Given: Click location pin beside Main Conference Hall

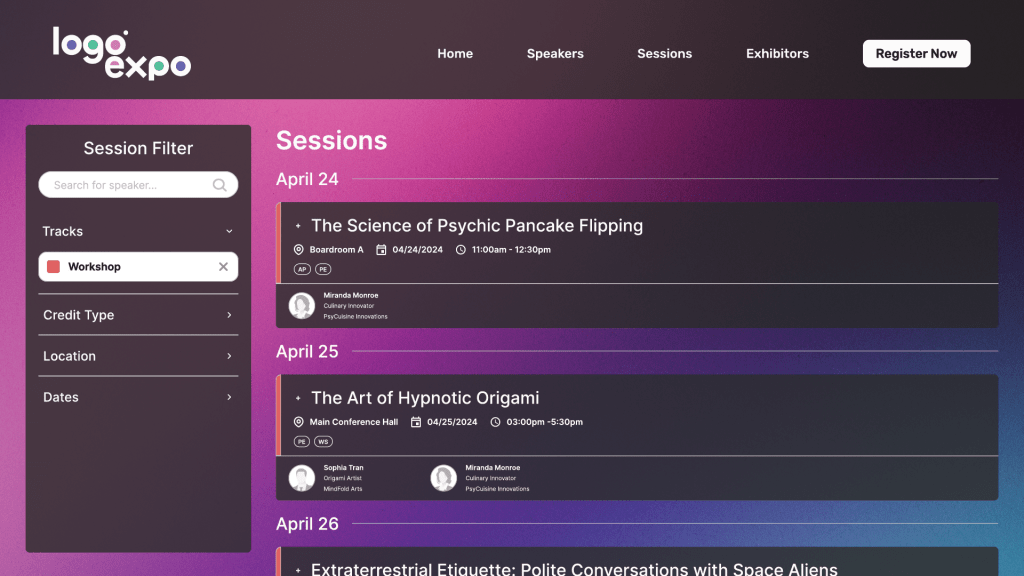Looking at the screenshot, I should coord(298,422).
